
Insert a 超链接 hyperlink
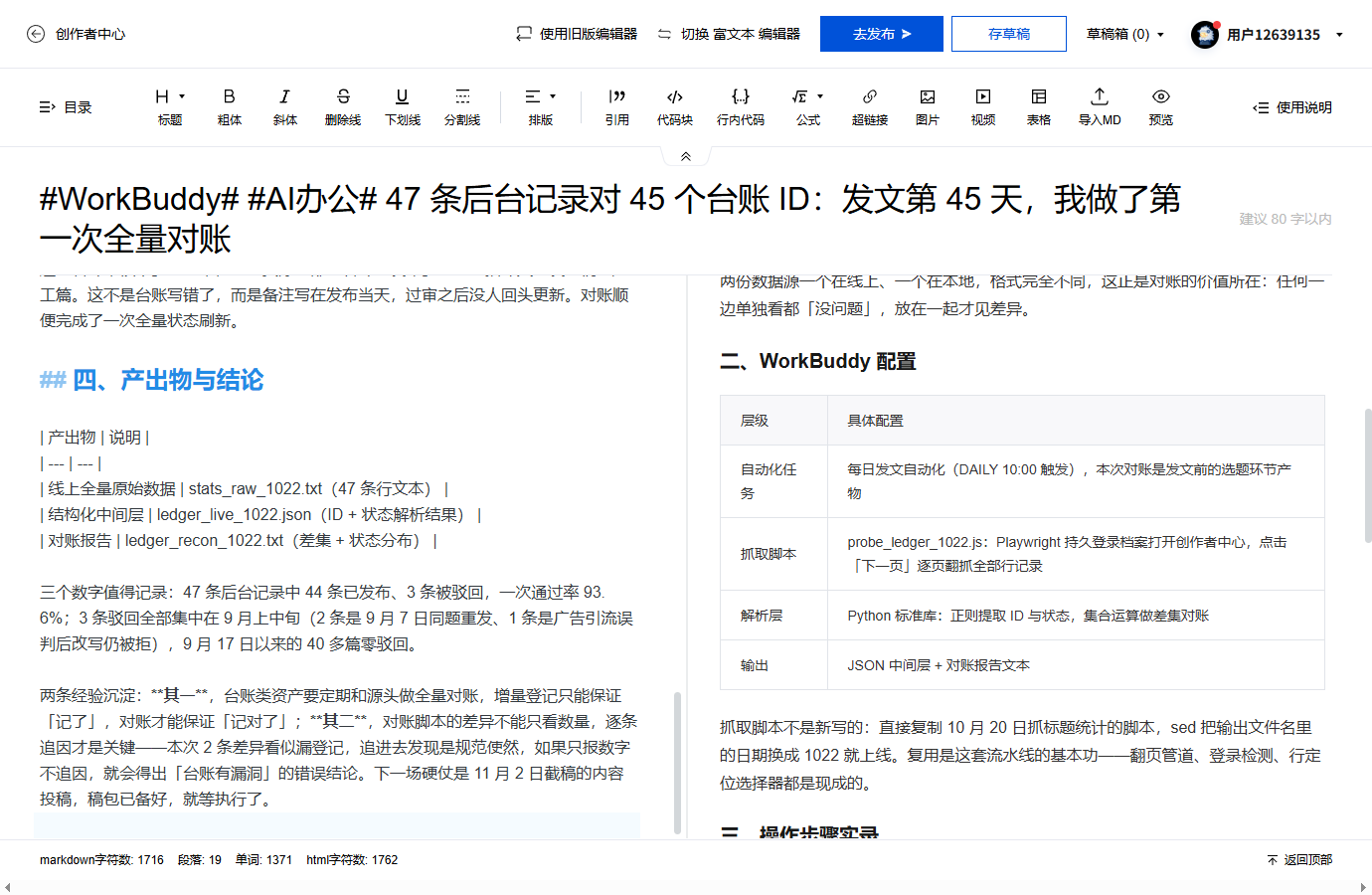(x=870, y=106)
